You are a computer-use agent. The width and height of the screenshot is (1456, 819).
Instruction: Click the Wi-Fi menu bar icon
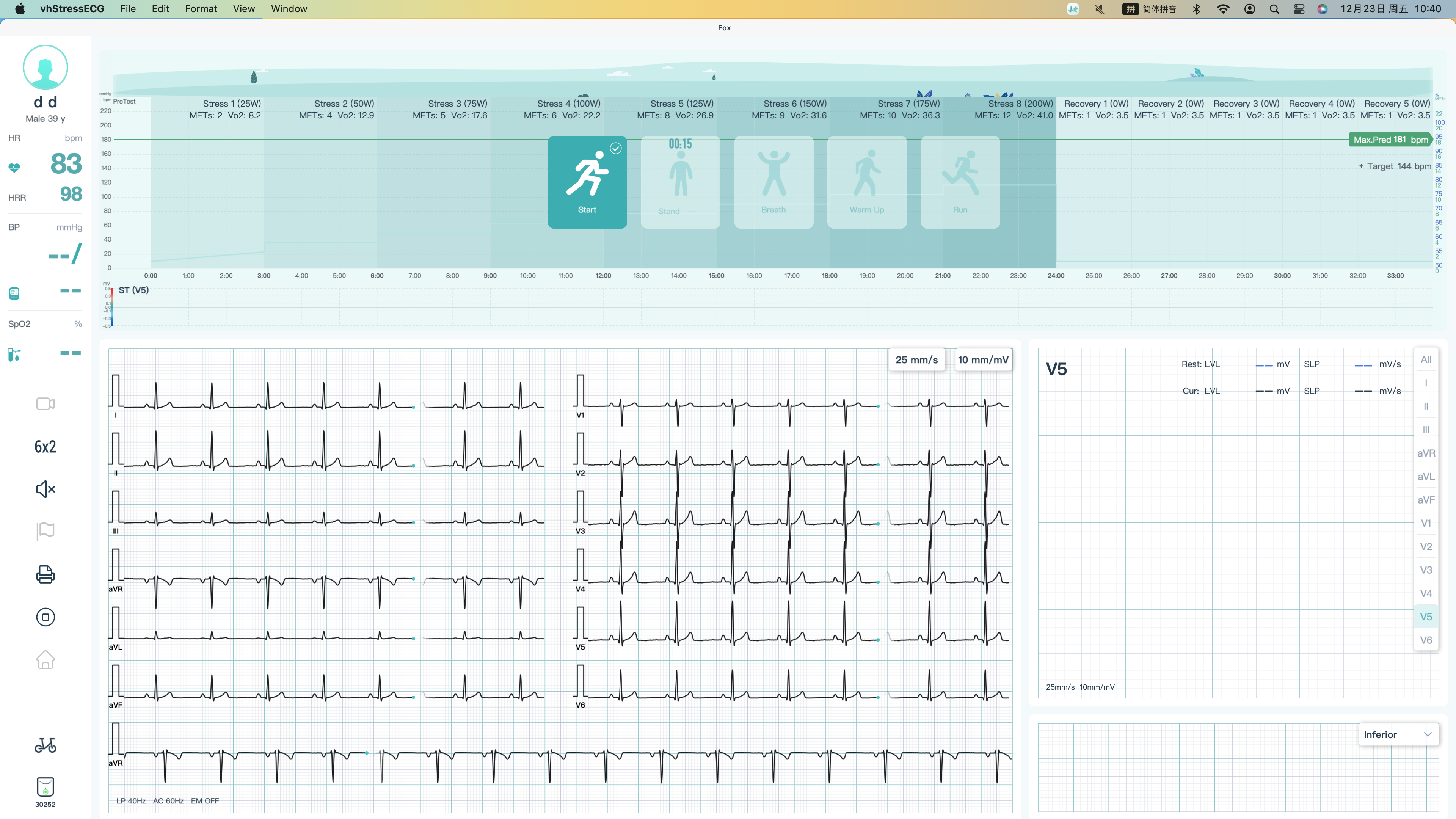tap(1222, 8)
